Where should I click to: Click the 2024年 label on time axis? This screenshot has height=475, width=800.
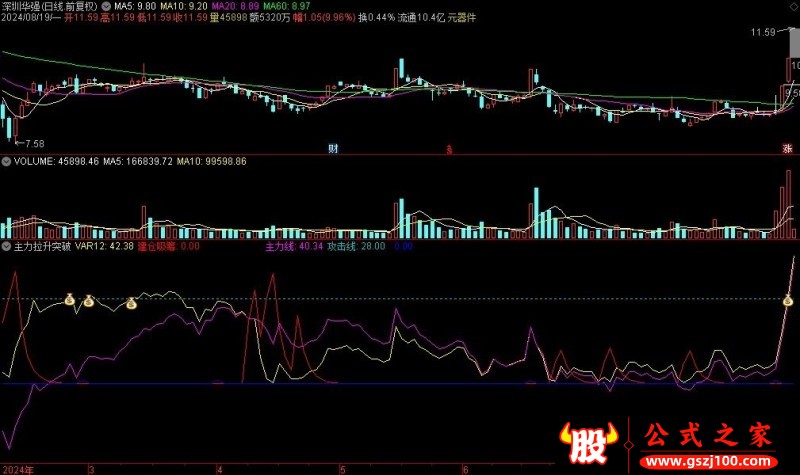click(18, 469)
